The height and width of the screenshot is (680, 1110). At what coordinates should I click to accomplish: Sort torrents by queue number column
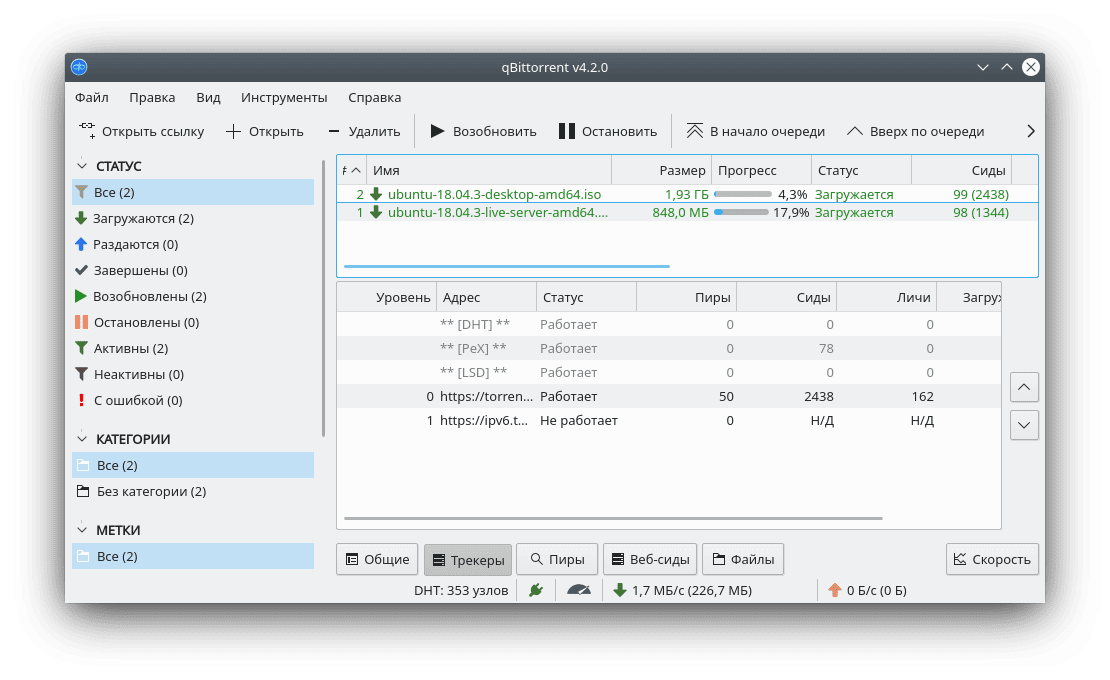(352, 171)
